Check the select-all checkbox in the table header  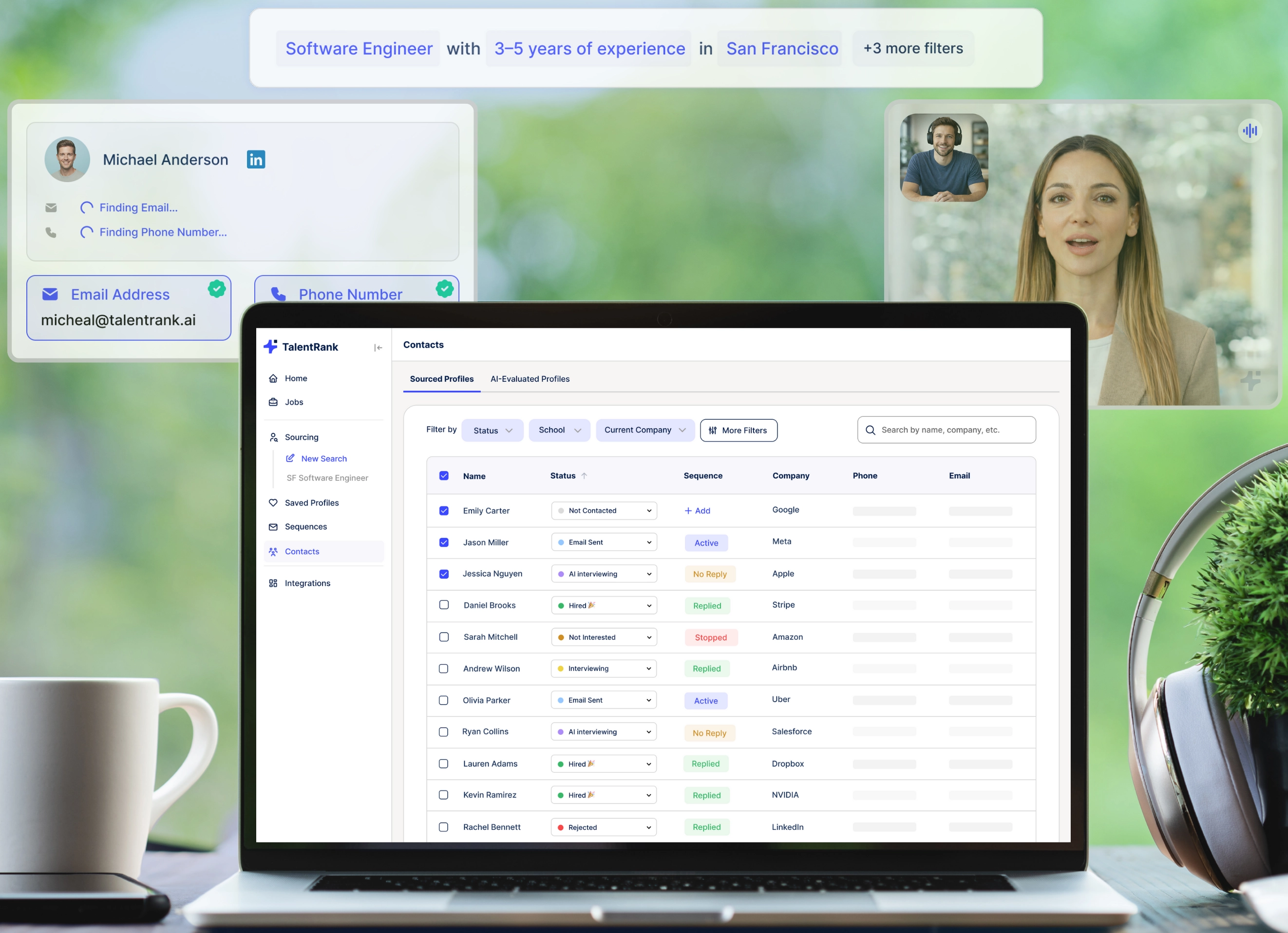click(x=444, y=476)
